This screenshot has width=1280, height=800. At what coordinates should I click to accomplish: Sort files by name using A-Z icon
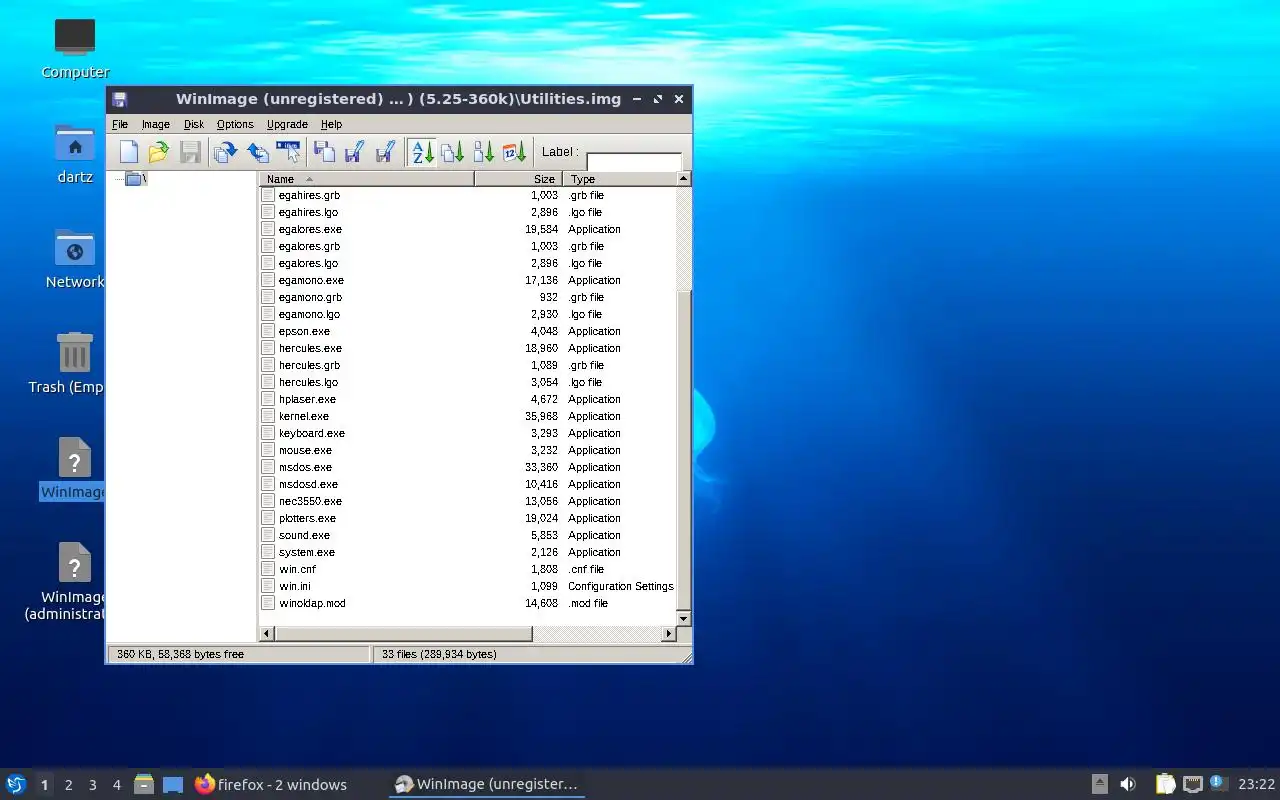point(422,152)
